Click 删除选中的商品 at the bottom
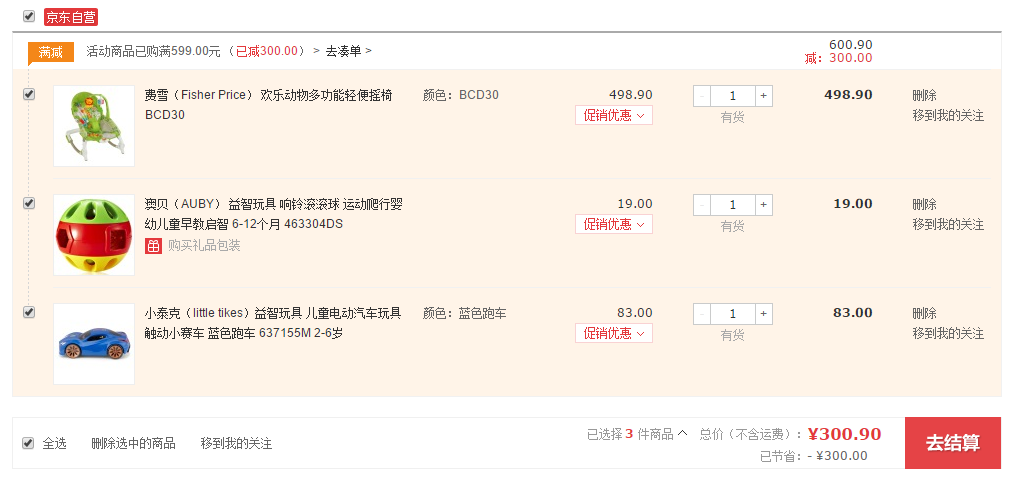 [x=133, y=444]
